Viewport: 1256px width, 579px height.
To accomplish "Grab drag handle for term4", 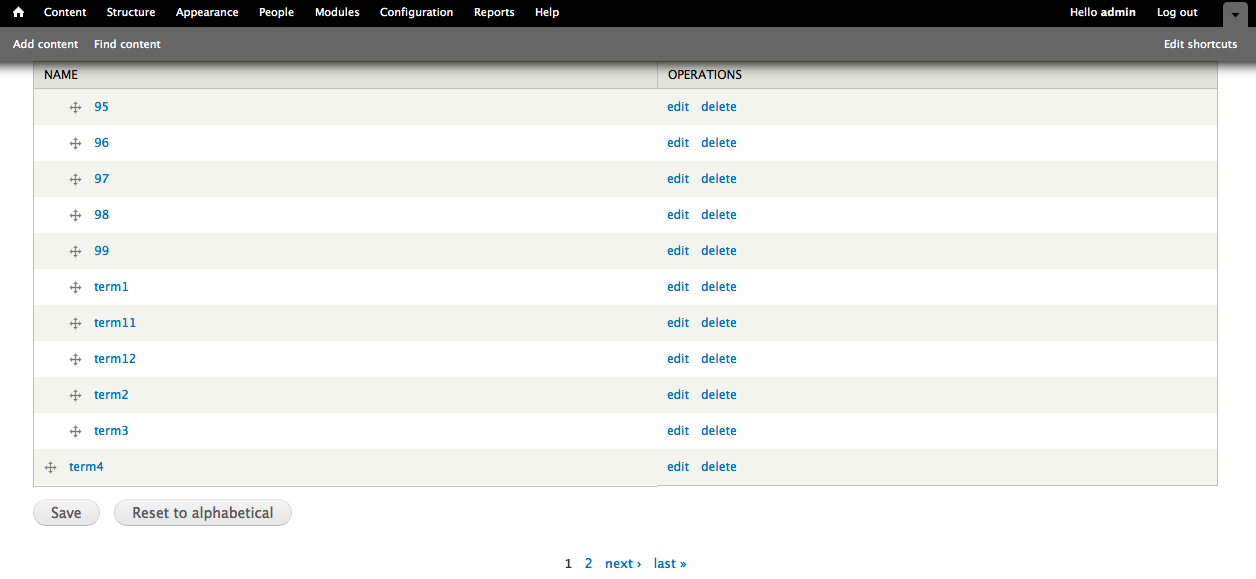I will (50, 467).
